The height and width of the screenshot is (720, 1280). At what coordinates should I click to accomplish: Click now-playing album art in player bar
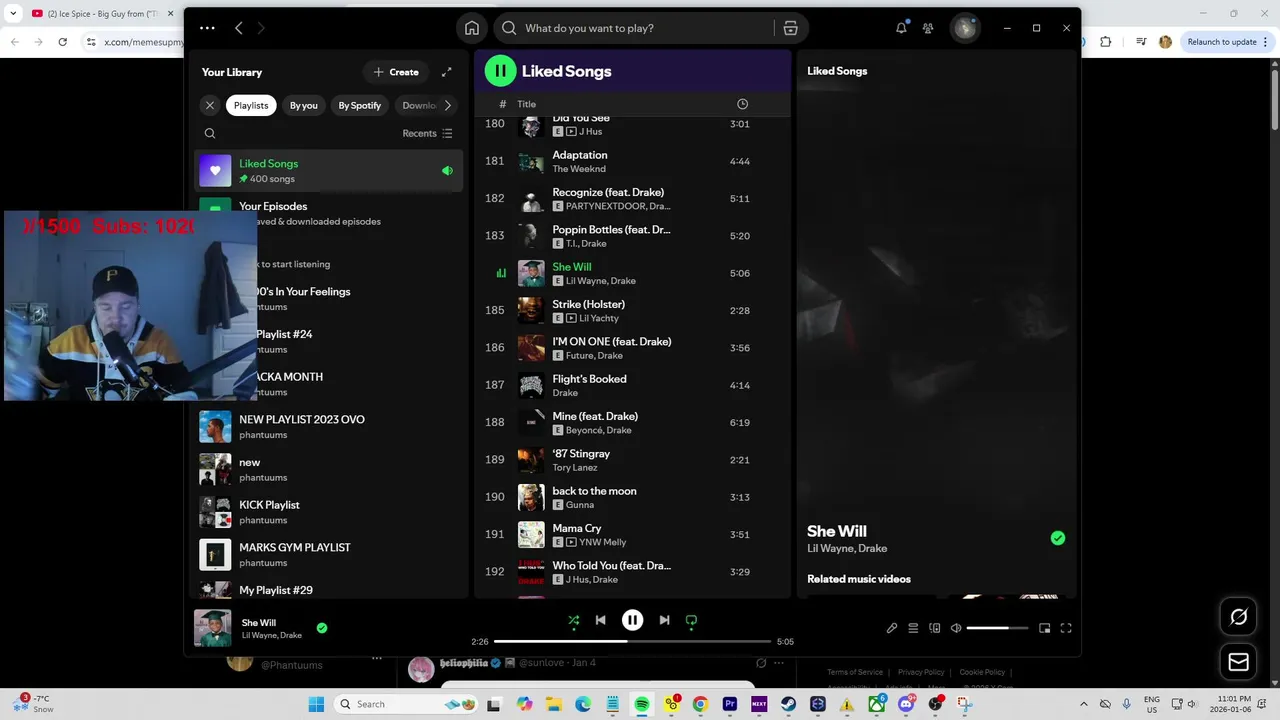click(x=212, y=628)
